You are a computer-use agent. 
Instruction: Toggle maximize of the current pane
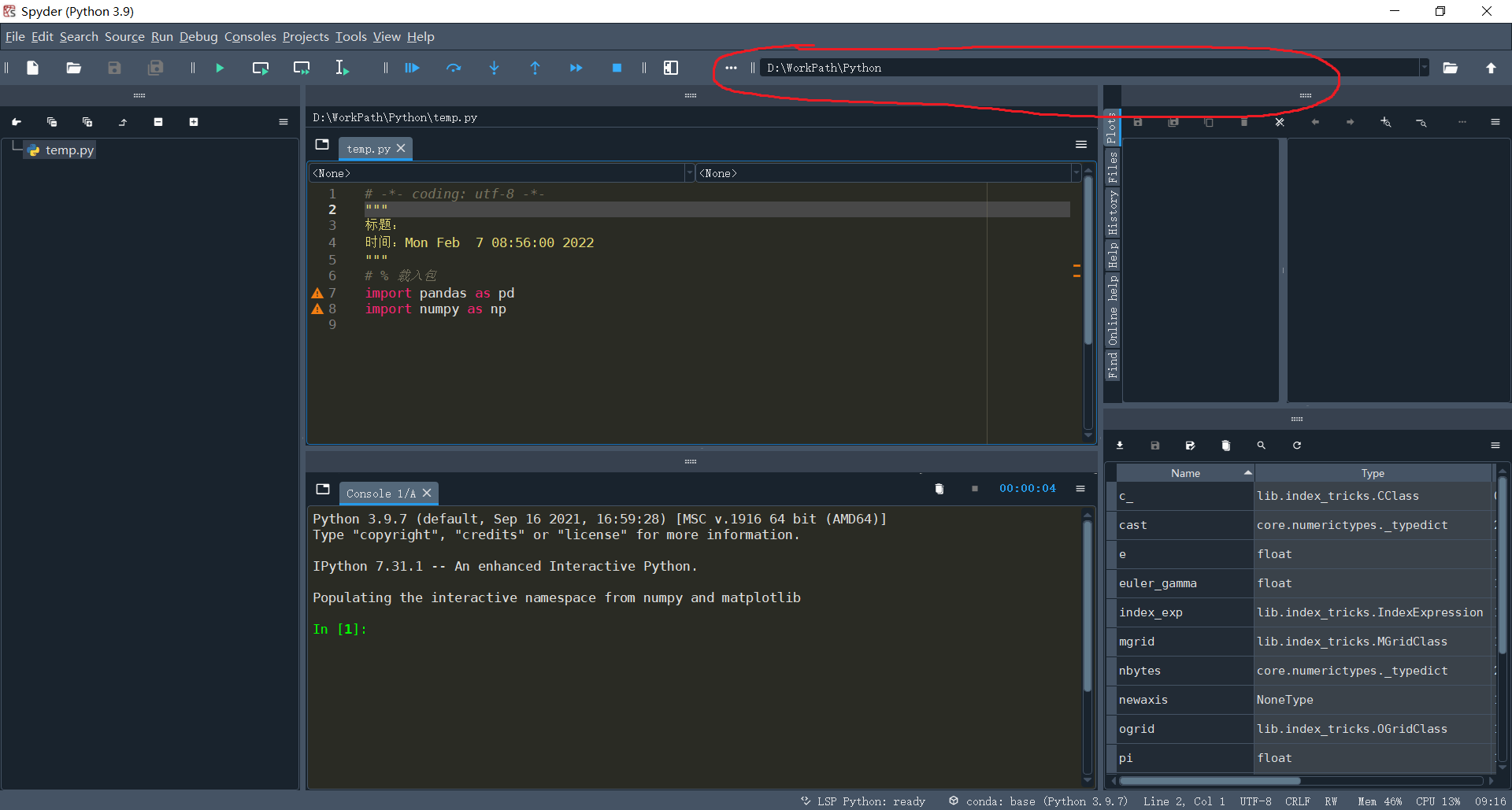pos(670,68)
